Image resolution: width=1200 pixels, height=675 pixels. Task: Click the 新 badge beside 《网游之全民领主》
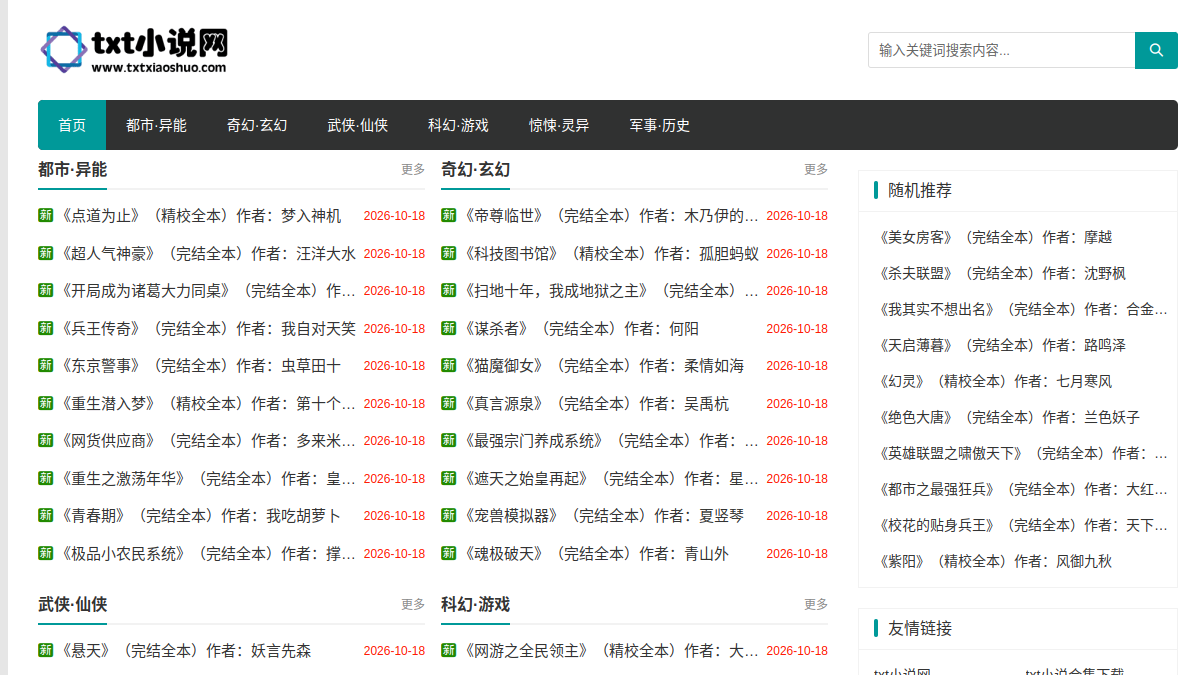pyautogui.click(x=448, y=650)
